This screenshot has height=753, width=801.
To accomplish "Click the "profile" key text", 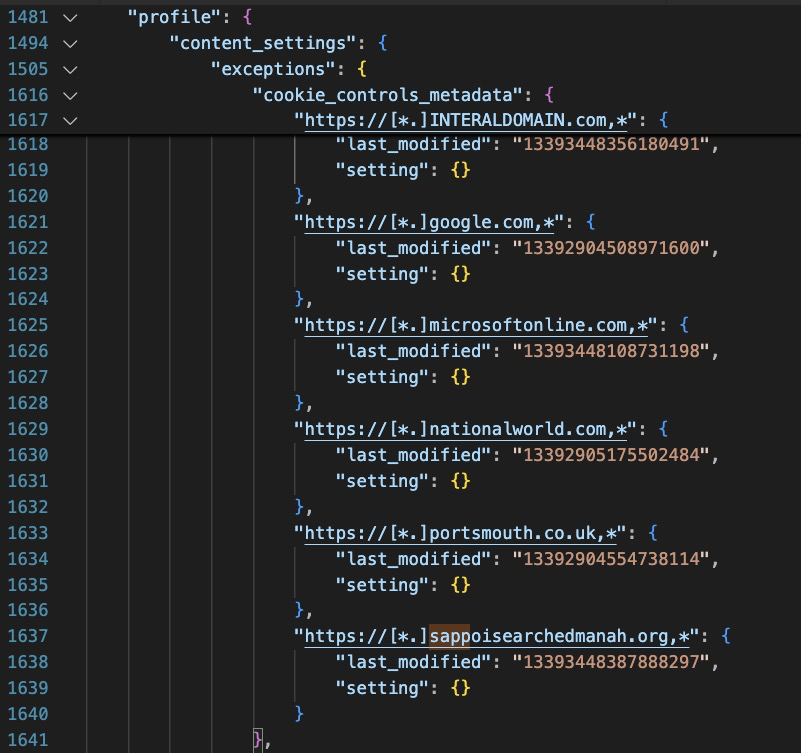I will (174, 18).
